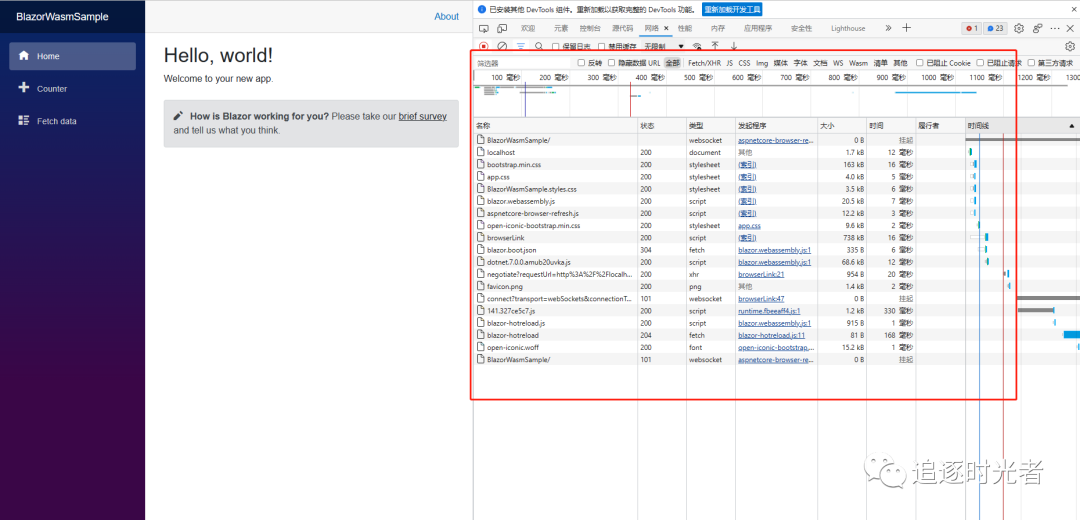Toggle device emulation icon
Viewport: 1080px width, 520px height.
tap(502, 29)
